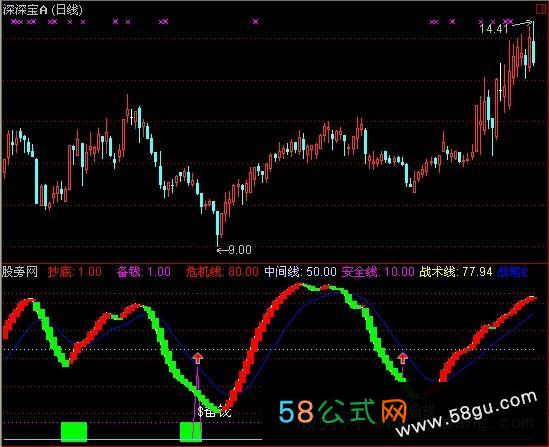The height and width of the screenshot is (447, 549).
Task: Select the 抄底: 1.00 indicator label
Action: click(75, 272)
